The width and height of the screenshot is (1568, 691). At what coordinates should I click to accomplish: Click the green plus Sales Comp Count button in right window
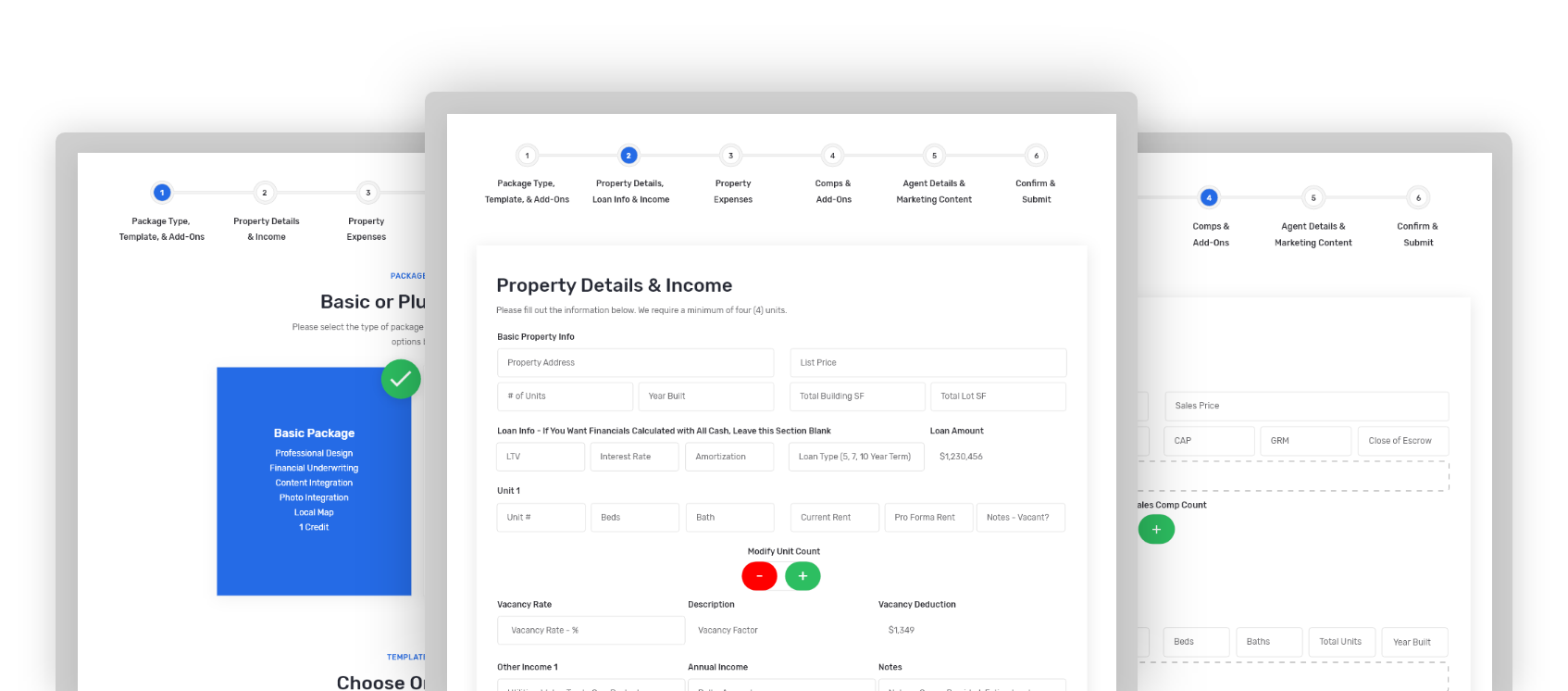[x=1156, y=530]
